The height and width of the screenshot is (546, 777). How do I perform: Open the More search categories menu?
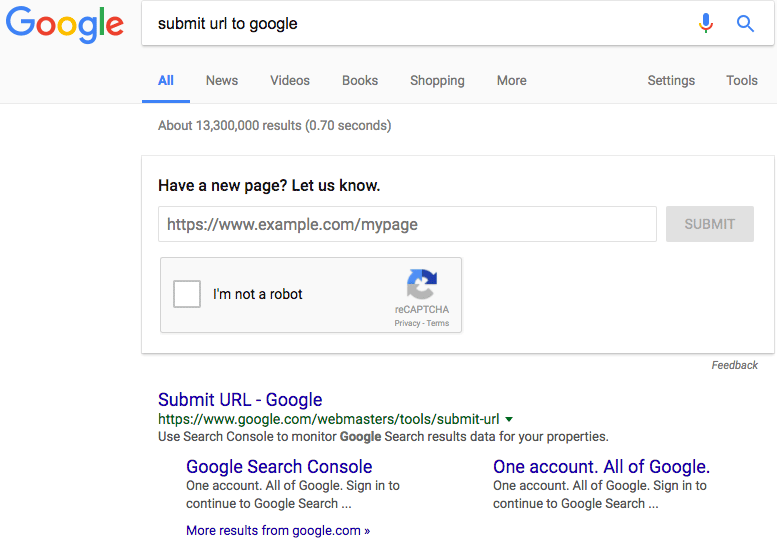coord(511,81)
